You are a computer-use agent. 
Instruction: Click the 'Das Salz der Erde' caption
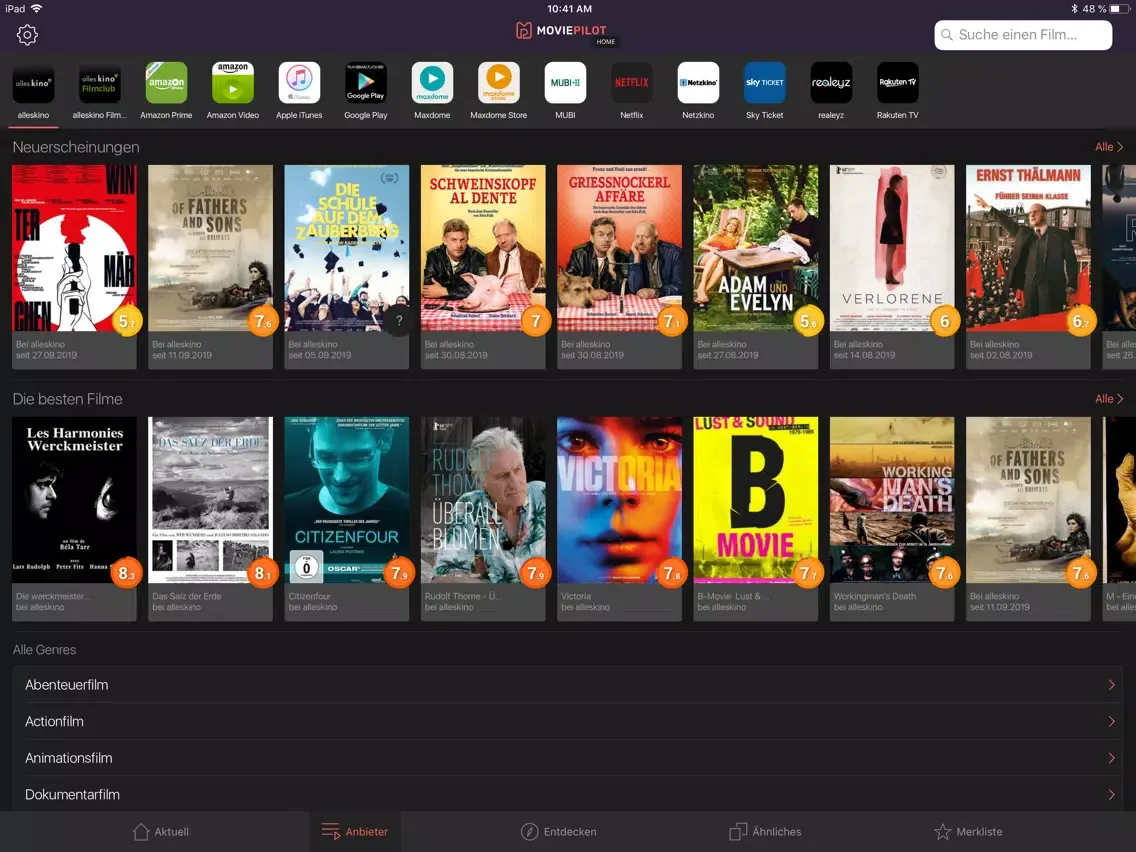[187, 596]
